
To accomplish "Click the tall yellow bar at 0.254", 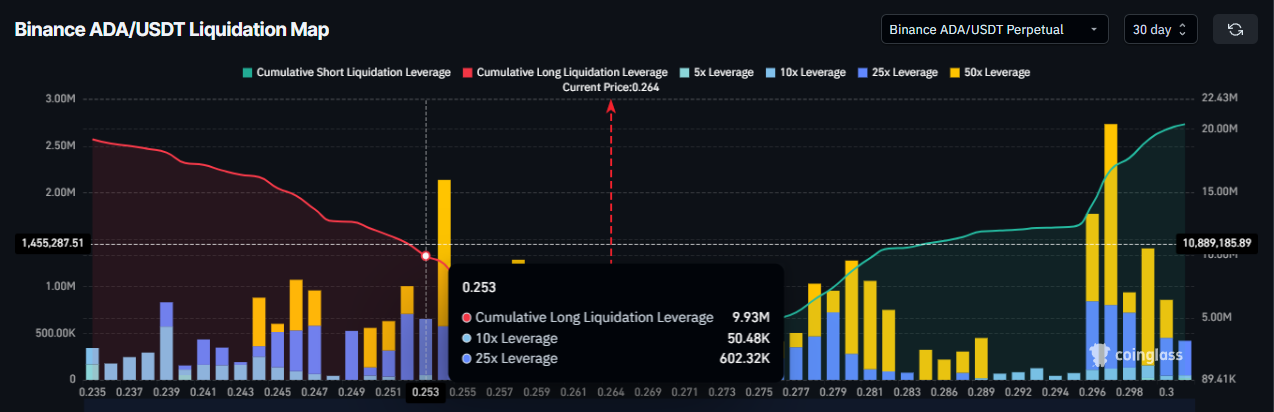I will [x=444, y=230].
